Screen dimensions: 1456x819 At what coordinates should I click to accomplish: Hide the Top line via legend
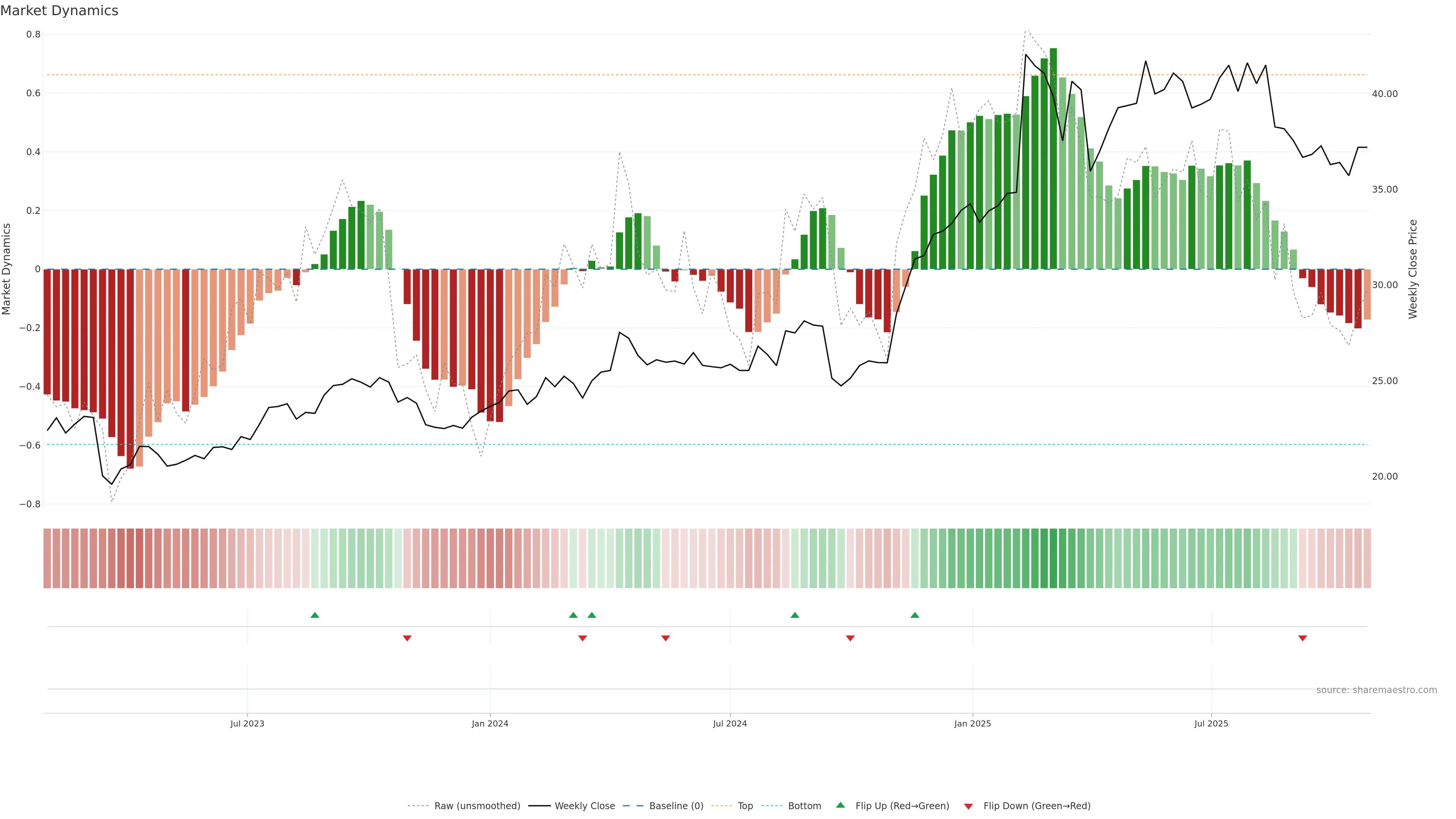(745, 806)
